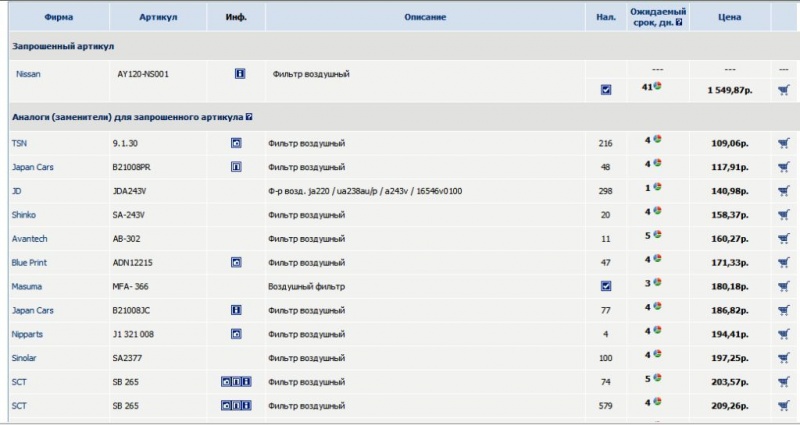Screen dimensions: 800x425
Task: Click Avantech manufacturer link
Action: (x=29, y=239)
